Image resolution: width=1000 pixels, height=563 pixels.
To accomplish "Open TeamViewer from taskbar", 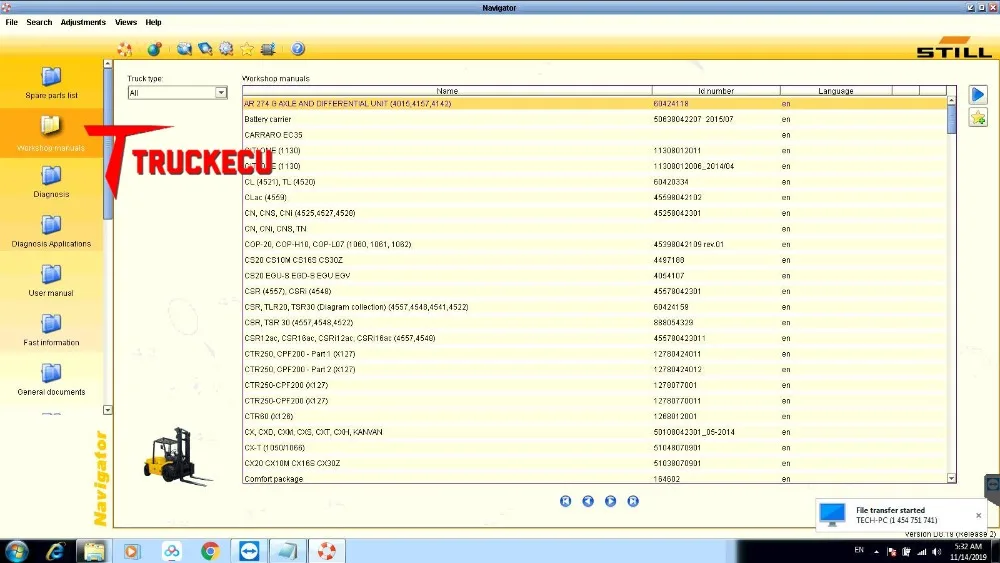I will click(x=249, y=551).
